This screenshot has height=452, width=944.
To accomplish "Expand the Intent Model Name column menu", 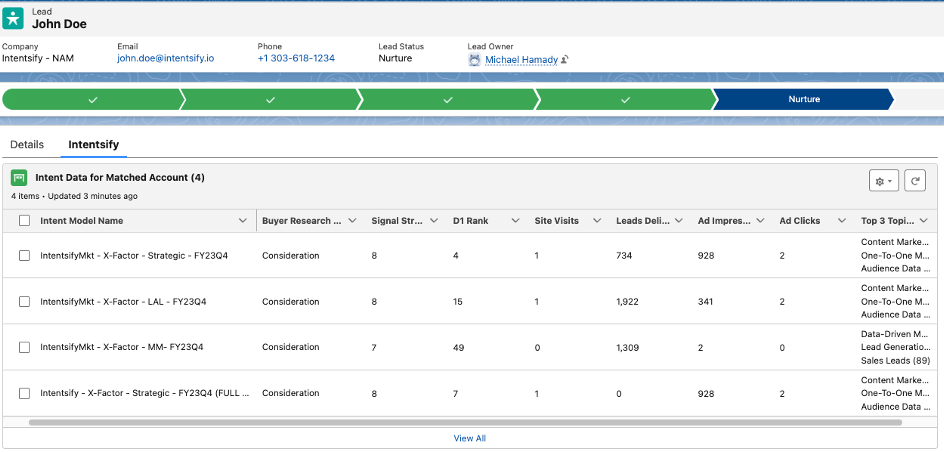I will click(242, 221).
